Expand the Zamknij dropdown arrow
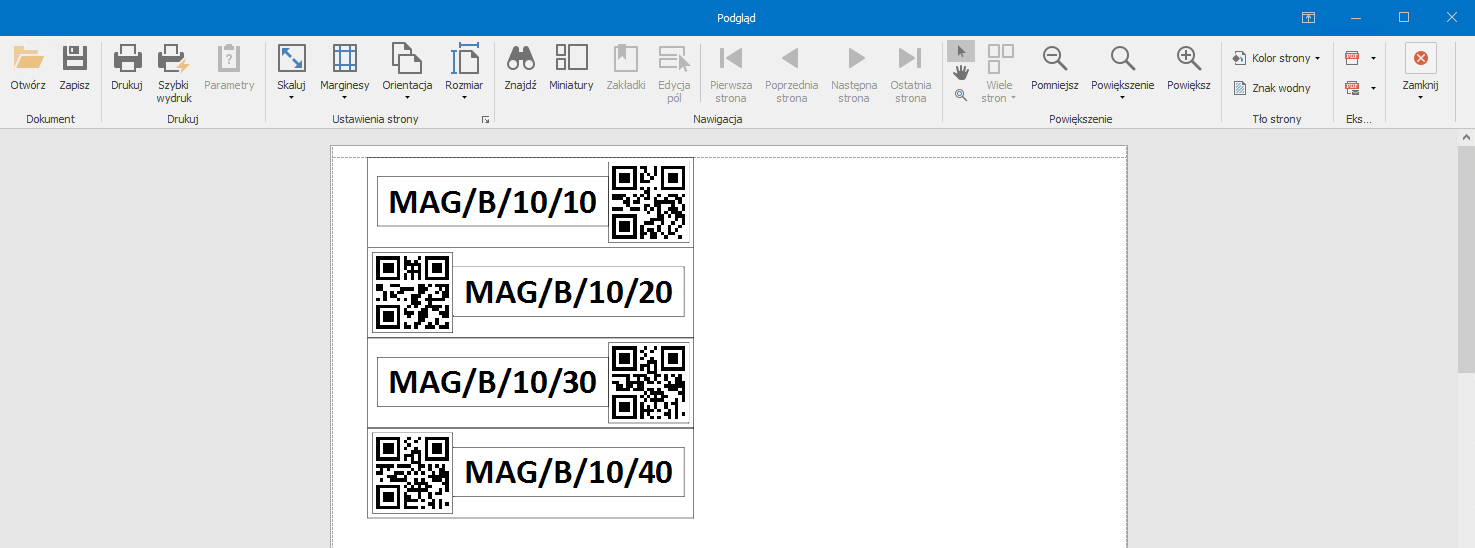Screen dimensions: 1475x548 [1420, 98]
